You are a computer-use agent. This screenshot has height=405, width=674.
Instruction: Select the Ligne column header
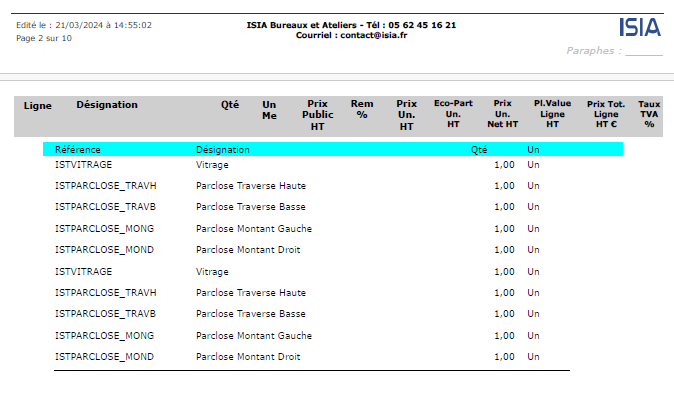pyautogui.click(x=38, y=105)
